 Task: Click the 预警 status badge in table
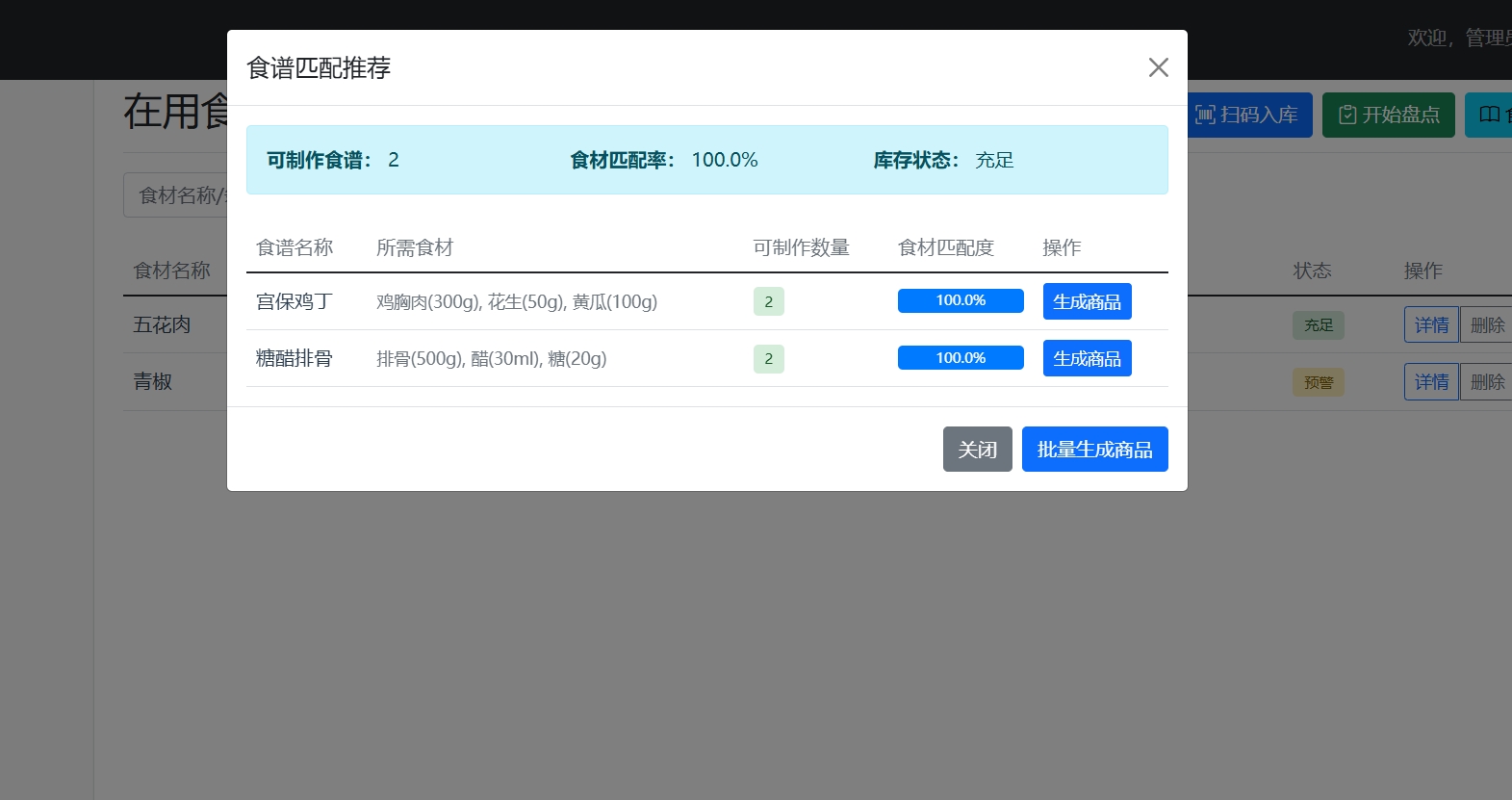(1318, 383)
